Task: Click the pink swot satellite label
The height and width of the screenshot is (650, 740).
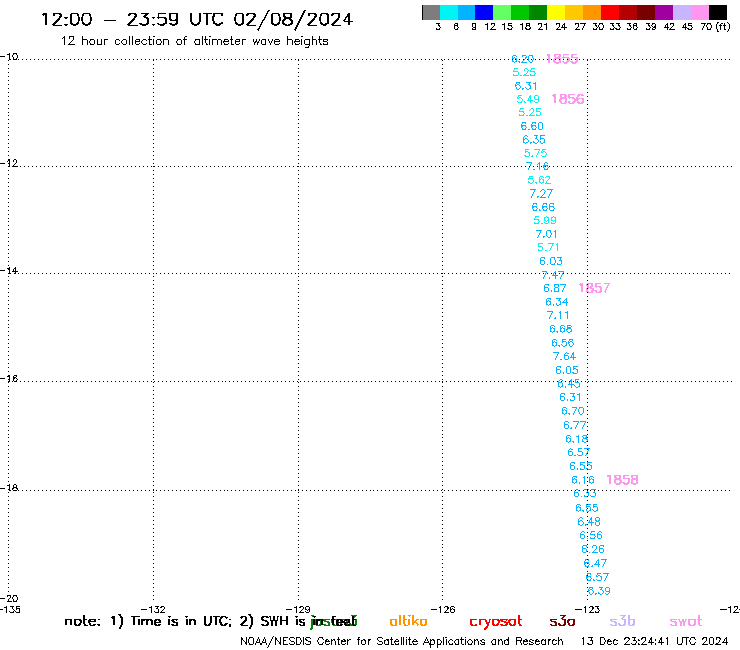Action: 686,622
